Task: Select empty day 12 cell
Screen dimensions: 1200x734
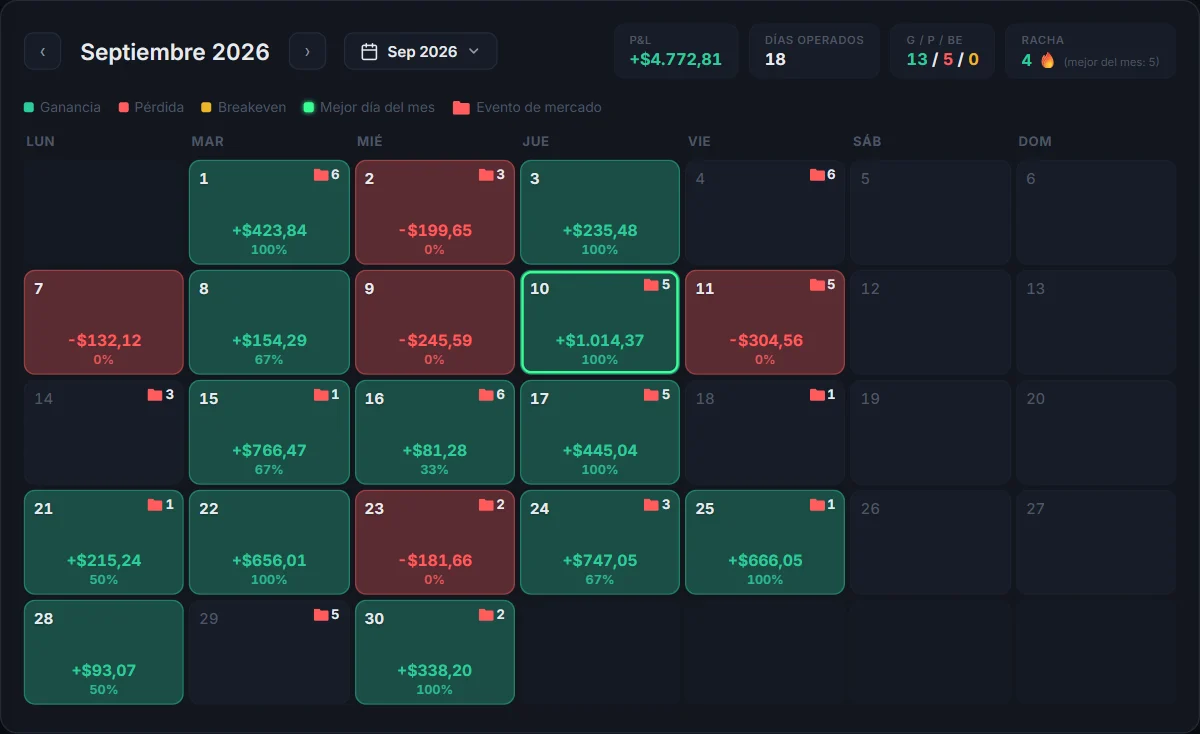Action: coord(931,322)
